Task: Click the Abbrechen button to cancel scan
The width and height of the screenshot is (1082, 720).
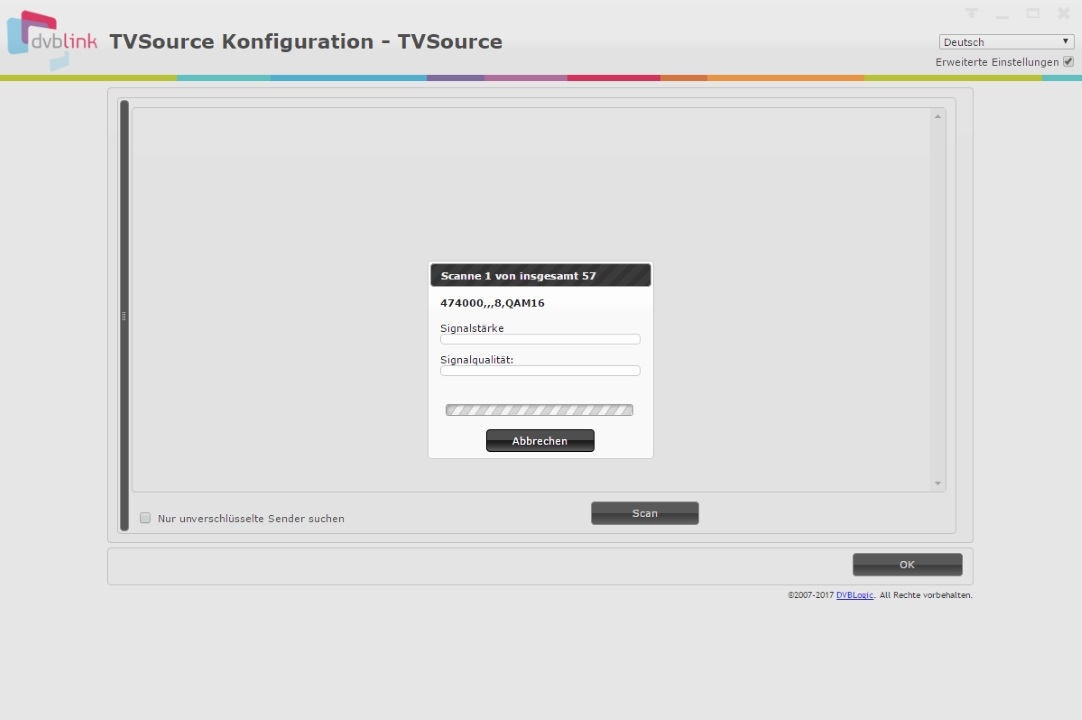Action: [540, 441]
